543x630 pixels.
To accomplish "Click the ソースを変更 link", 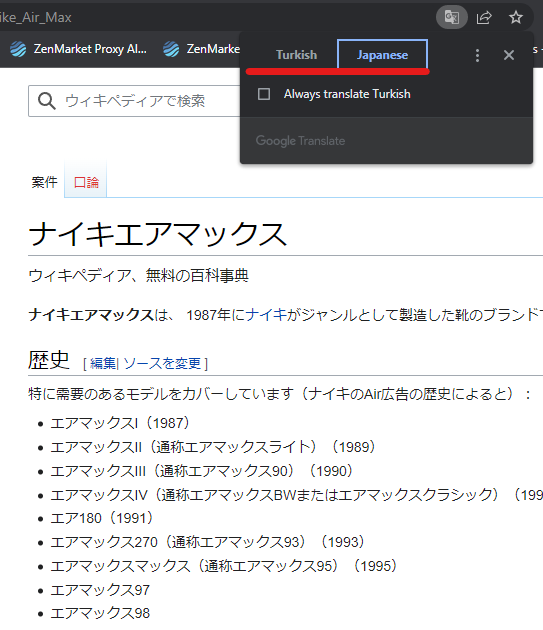I will pyautogui.click(x=162, y=363).
